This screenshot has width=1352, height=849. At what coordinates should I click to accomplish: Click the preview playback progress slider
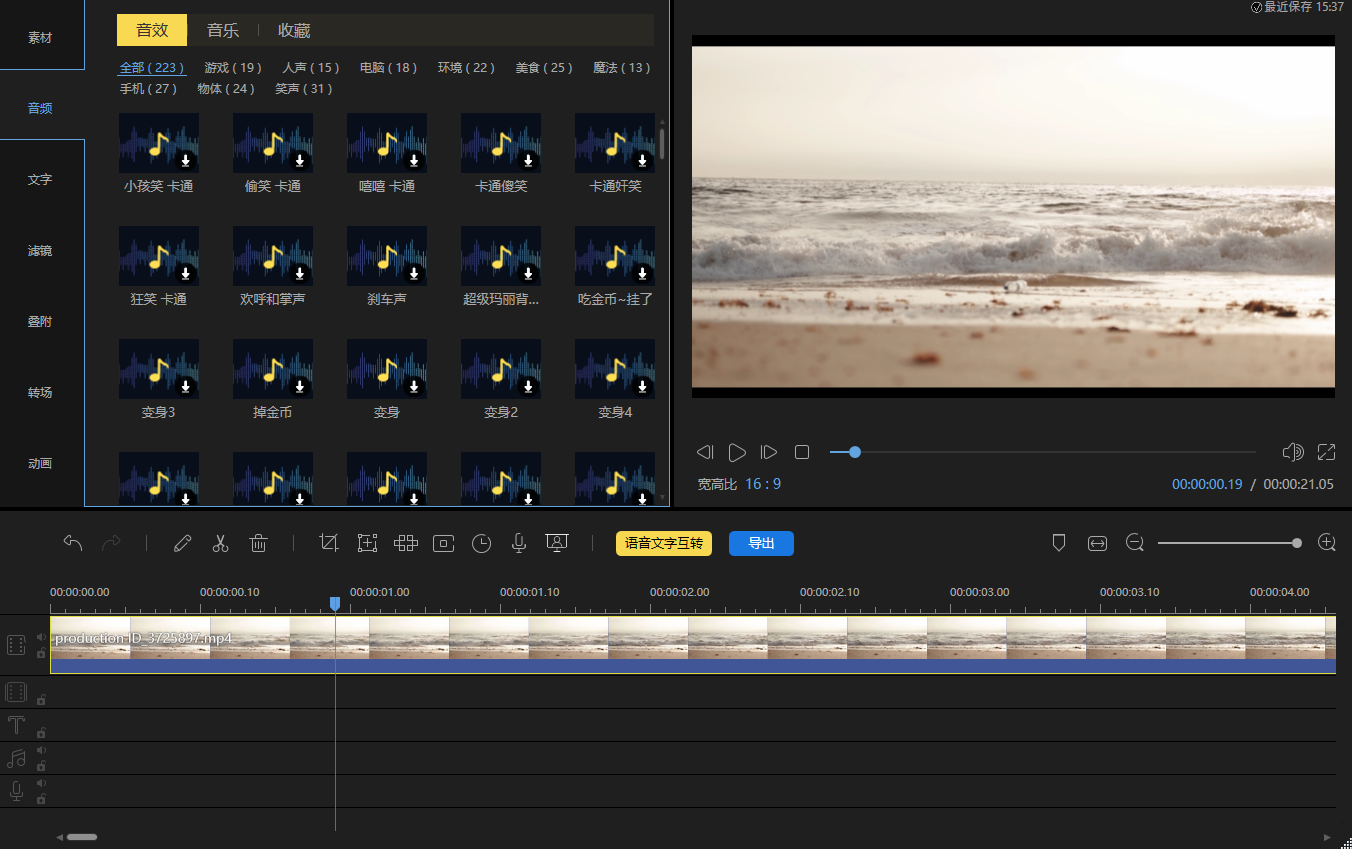1042,452
